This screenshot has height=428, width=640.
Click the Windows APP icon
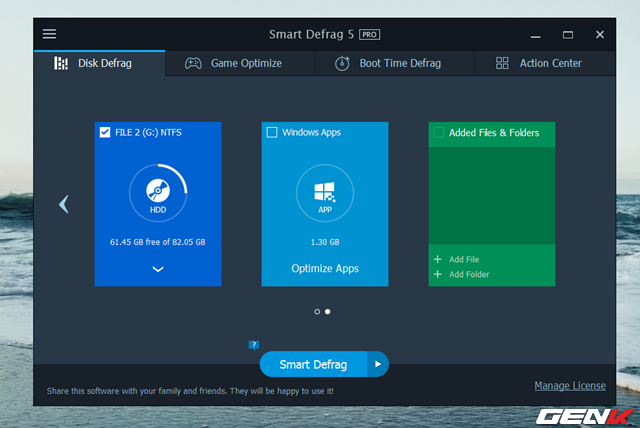325,193
